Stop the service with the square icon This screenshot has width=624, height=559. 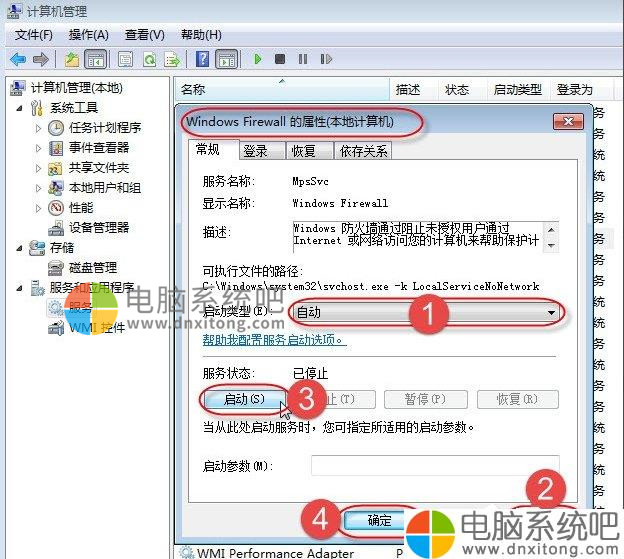tap(280, 59)
